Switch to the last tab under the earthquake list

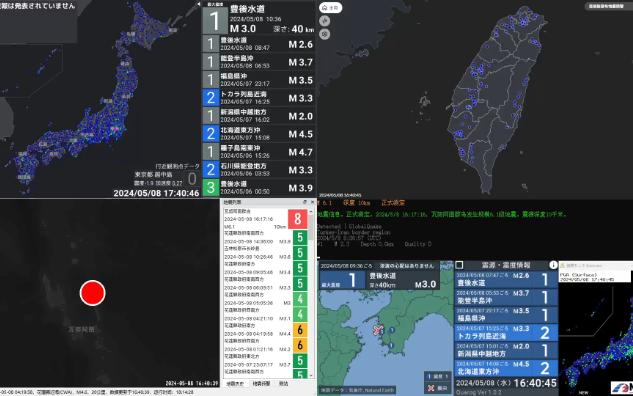point(283,383)
